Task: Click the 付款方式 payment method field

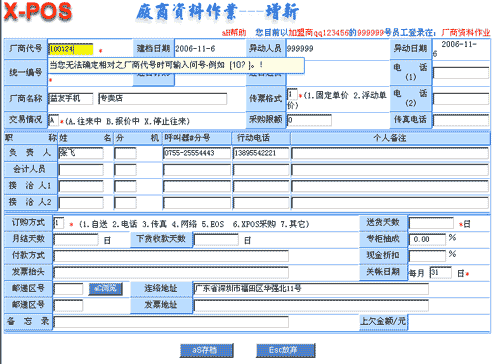Action: tap(171, 256)
